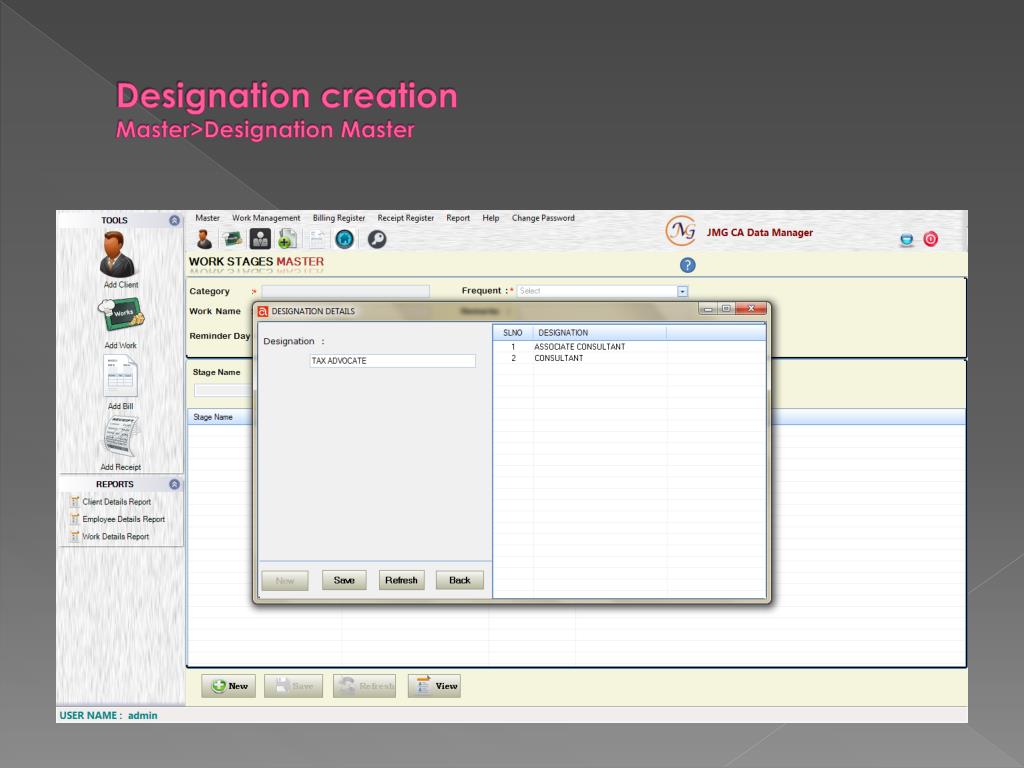Click Save in Designation Details dialog
The height and width of the screenshot is (768, 1024).
click(x=344, y=580)
